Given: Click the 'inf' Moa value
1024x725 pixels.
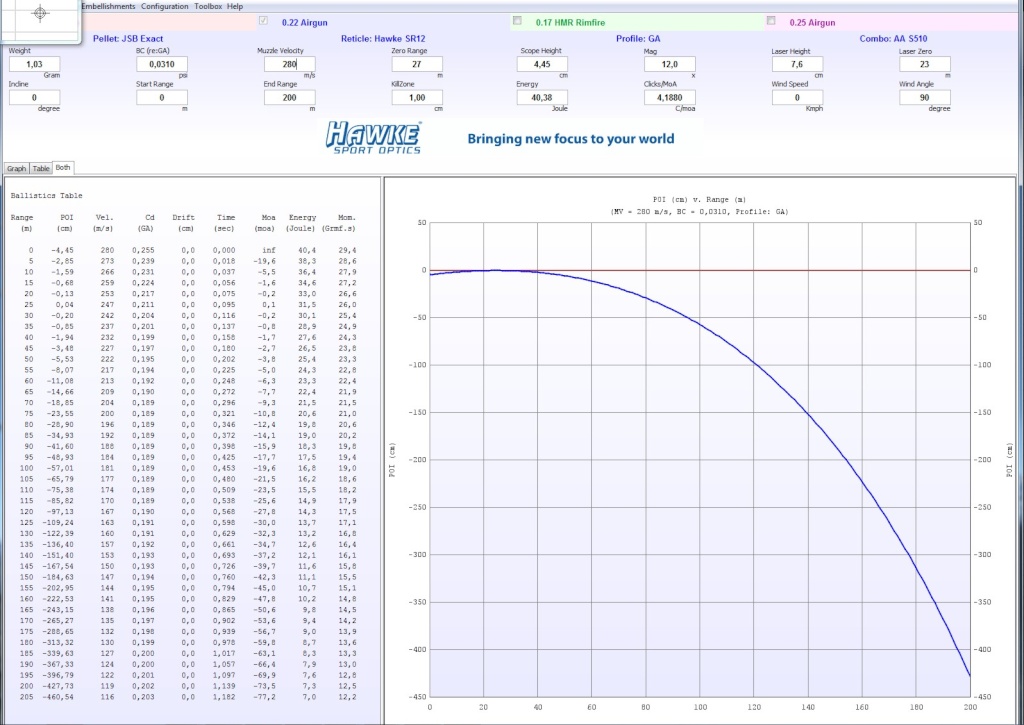Looking at the screenshot, I should 268,250.
